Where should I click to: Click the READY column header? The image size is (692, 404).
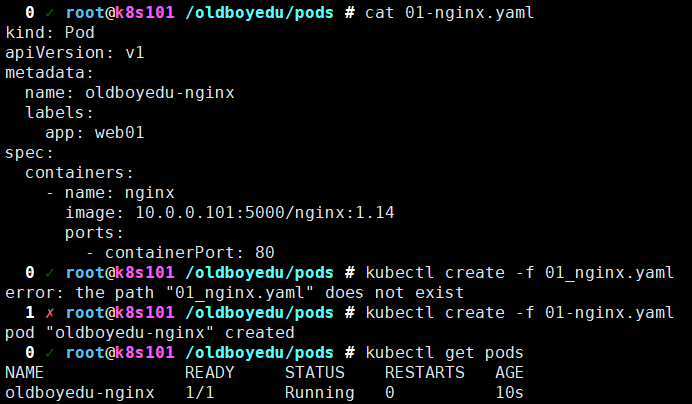(210, 372)
